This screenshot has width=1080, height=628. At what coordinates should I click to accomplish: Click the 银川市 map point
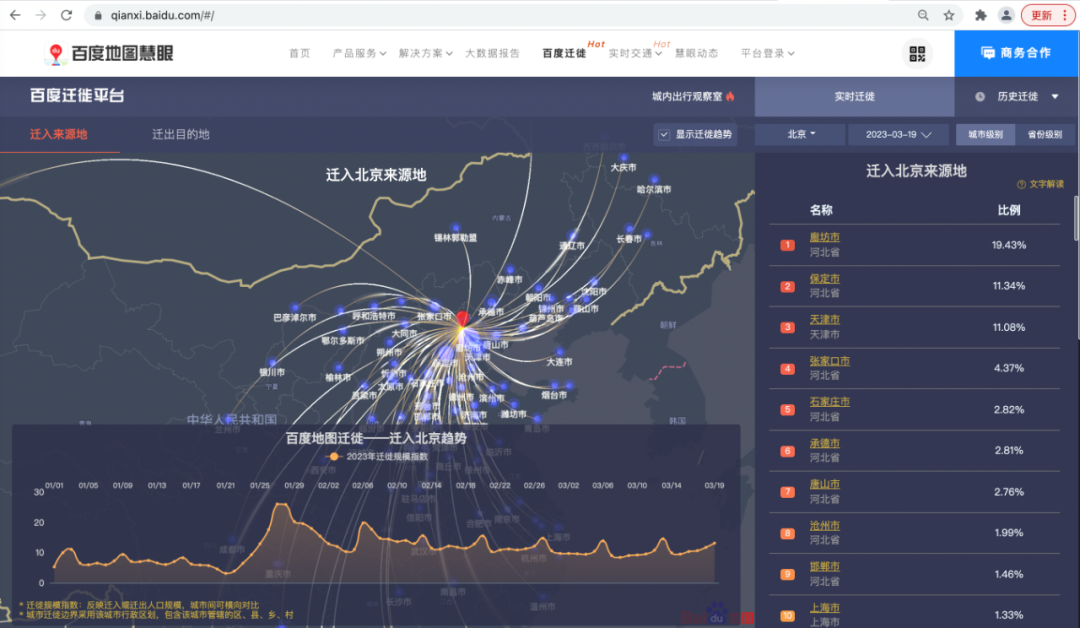pyautogui.click(x=273, y=363)
